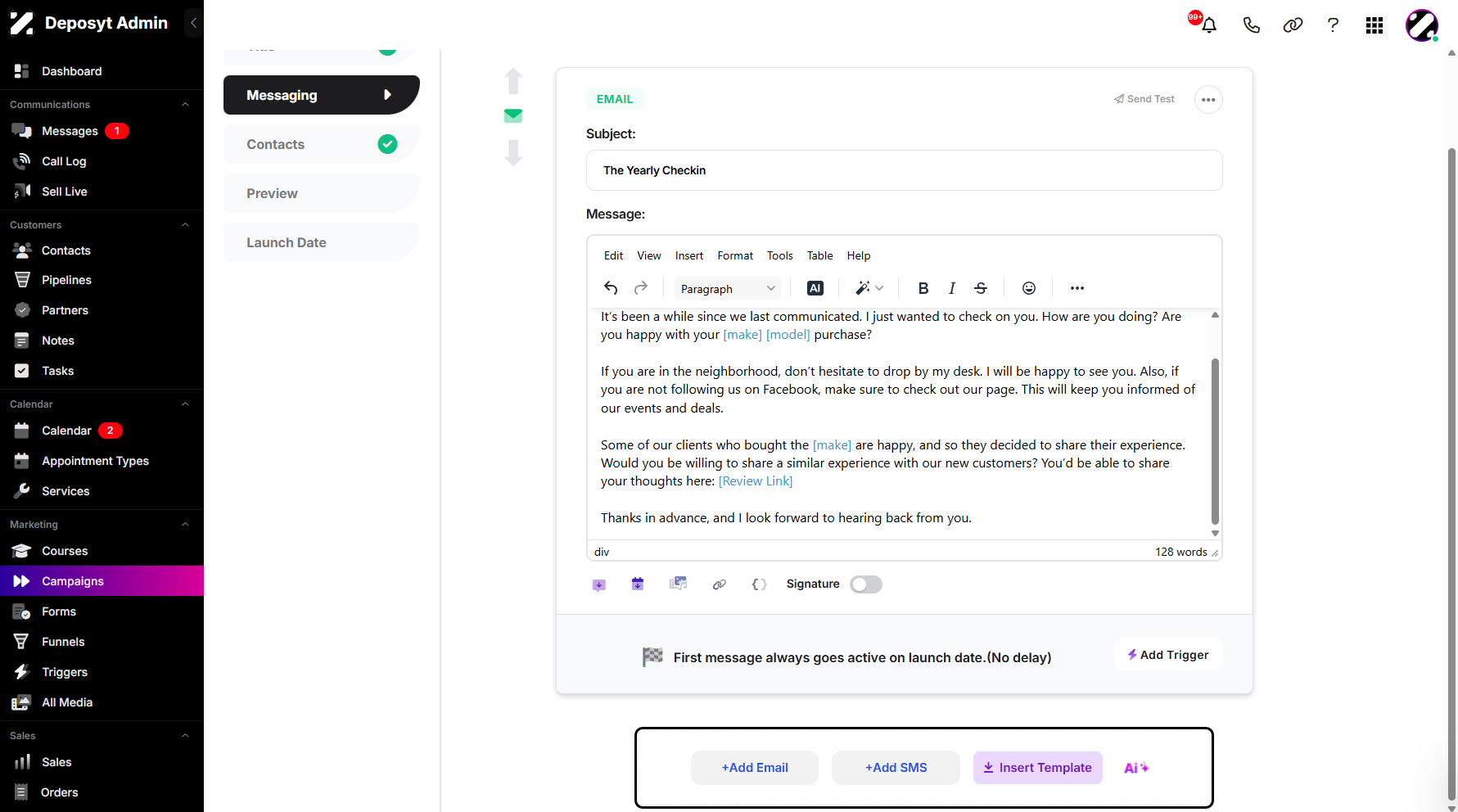Open the Format menu in editor
The width and height of the screenshot is (1458, 812).
735,255
